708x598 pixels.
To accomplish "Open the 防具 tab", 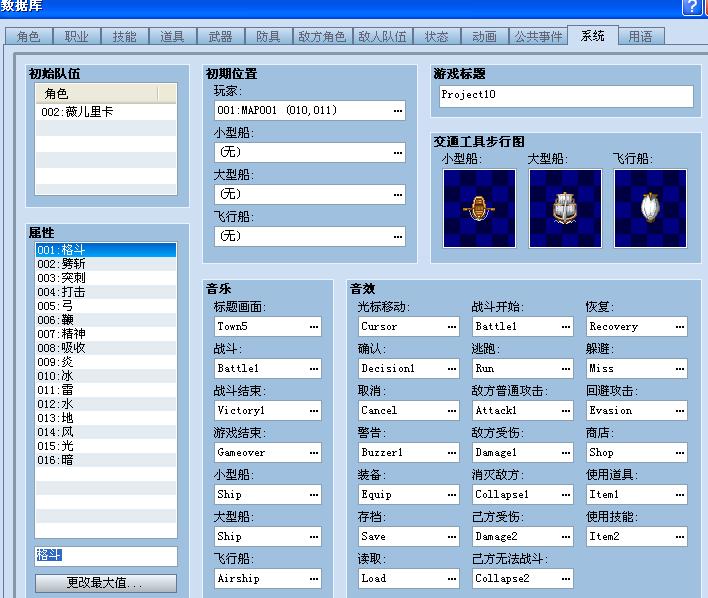I will pos(268,37).
